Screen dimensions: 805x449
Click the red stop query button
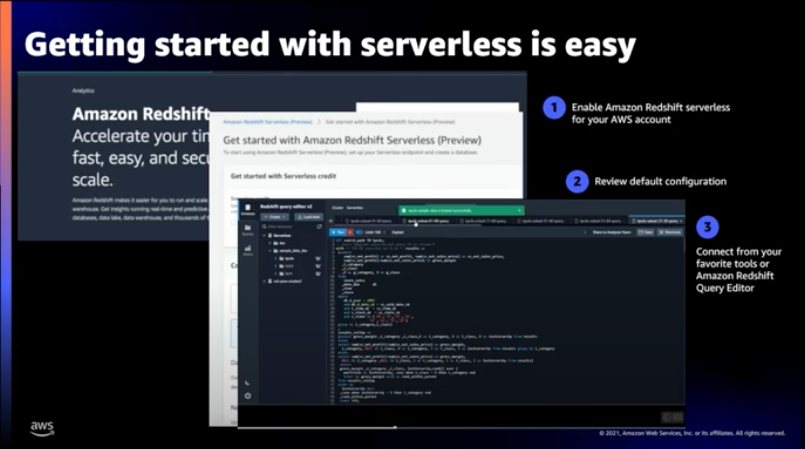point(351,232)
